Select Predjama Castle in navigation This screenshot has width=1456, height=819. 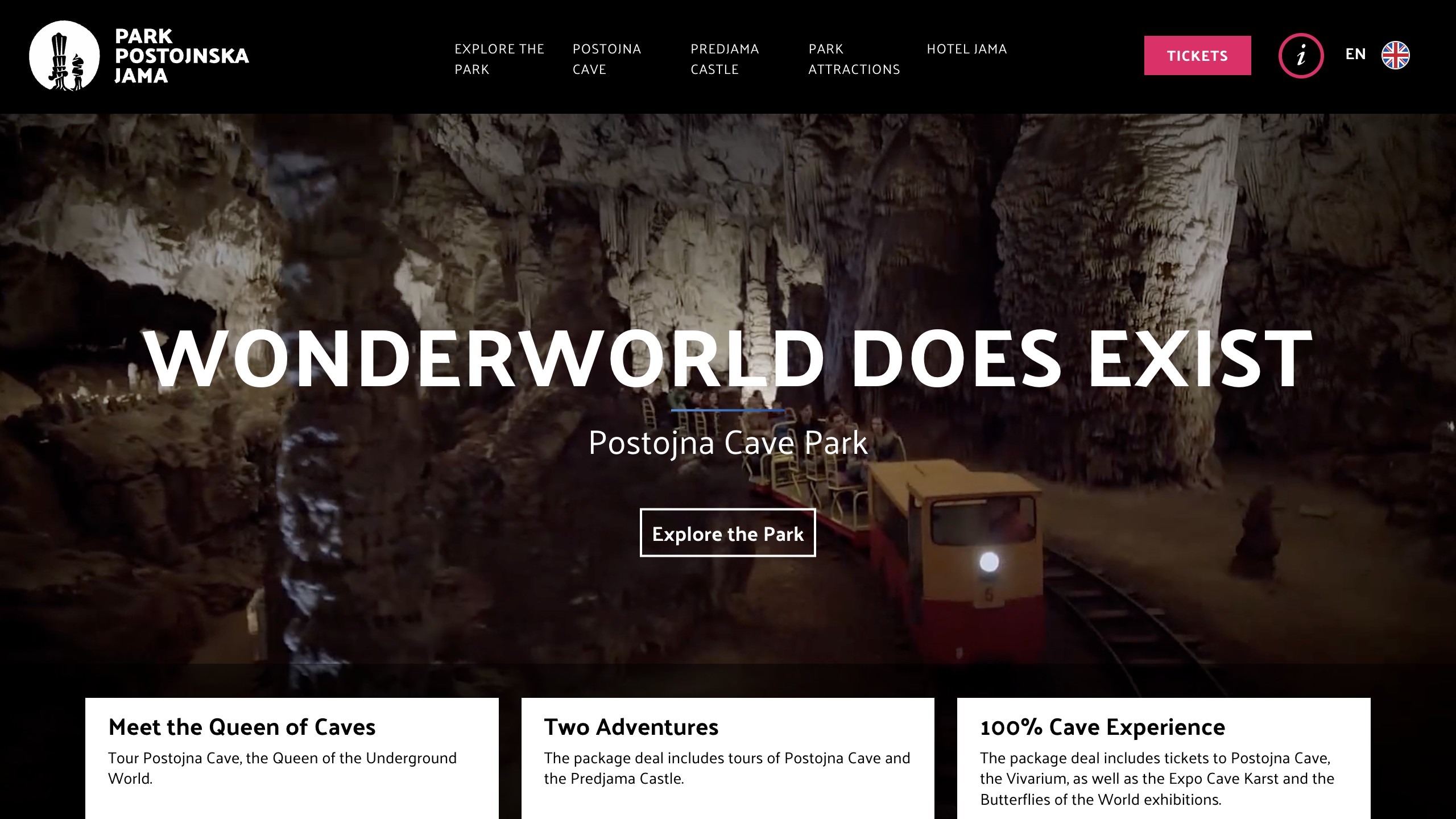click(725, 59)
